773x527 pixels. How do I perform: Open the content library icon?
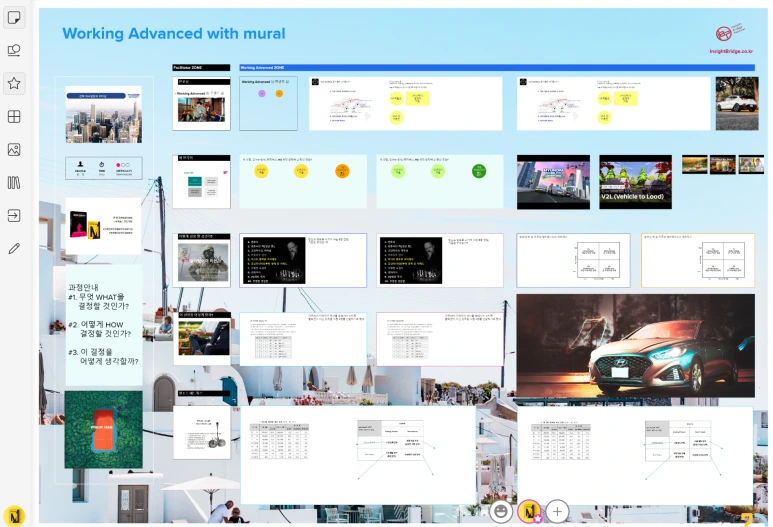[x=14, y=183]
